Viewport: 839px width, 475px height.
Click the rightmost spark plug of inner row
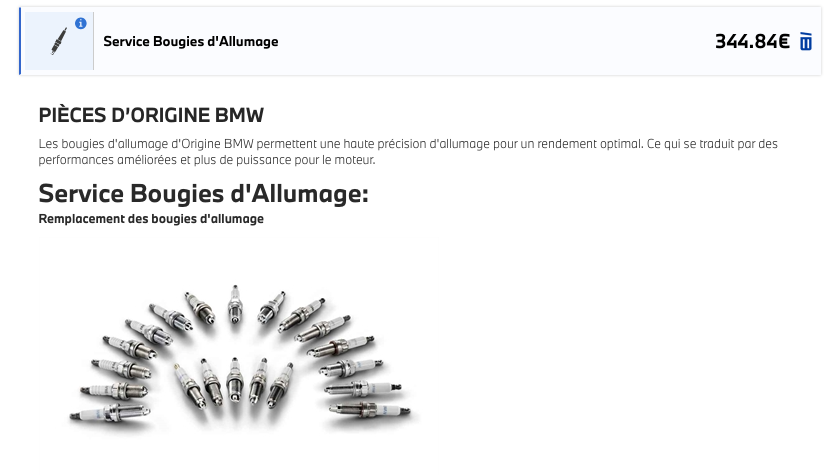pos(280,385)
